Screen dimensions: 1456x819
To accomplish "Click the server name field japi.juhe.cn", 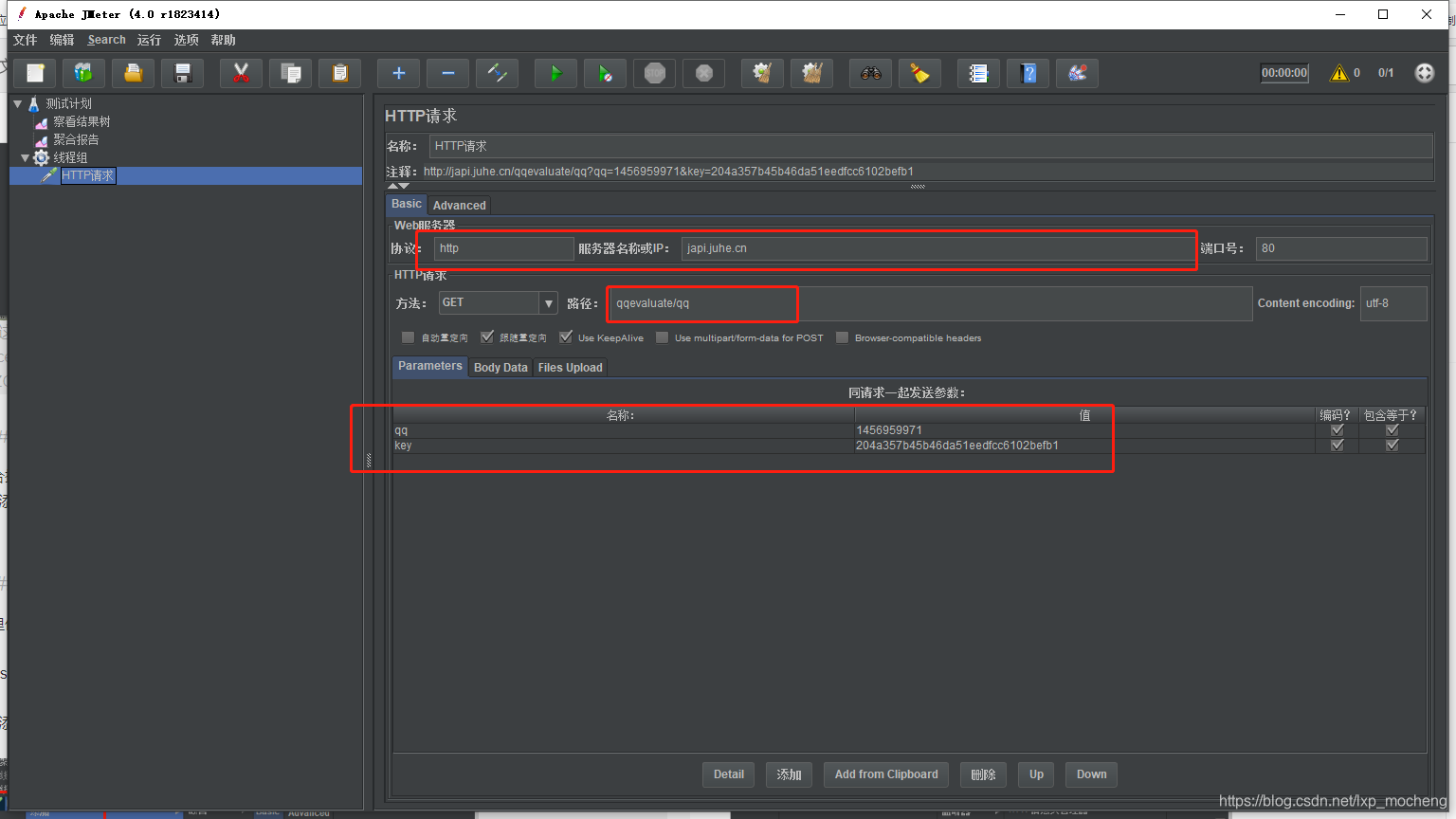I will (937, 248).
